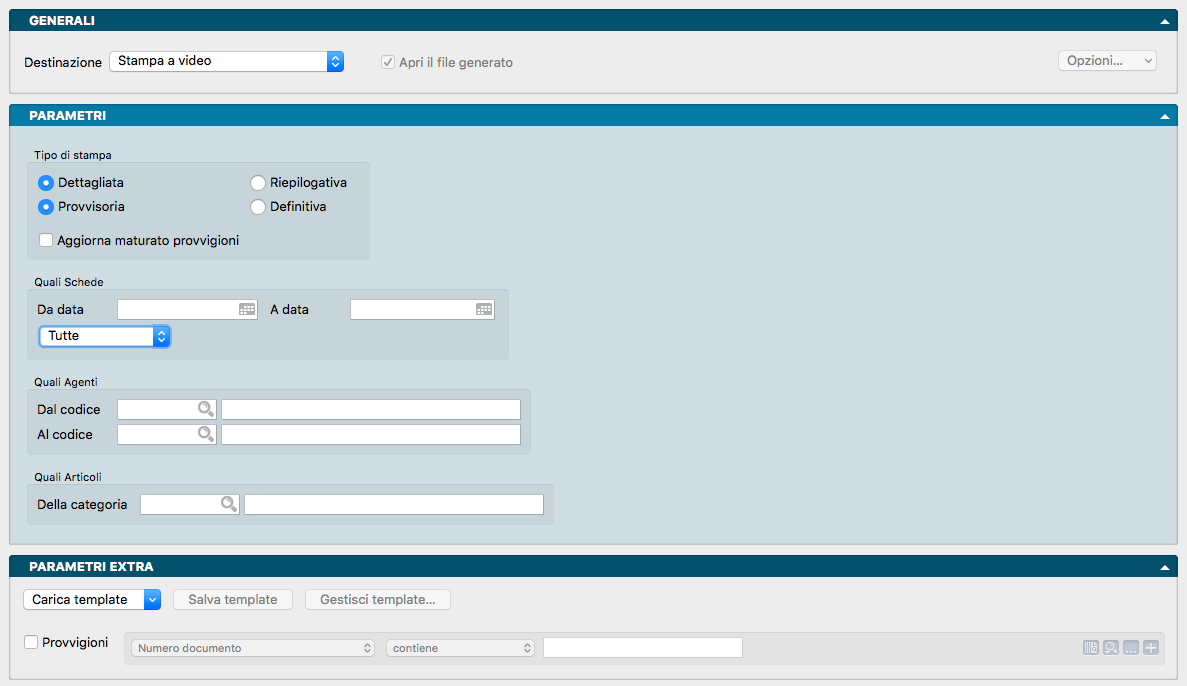The width and height of the screenshot is (1187, 686).
Task: Open the Carica template dropdown
Action: point(92,600)
